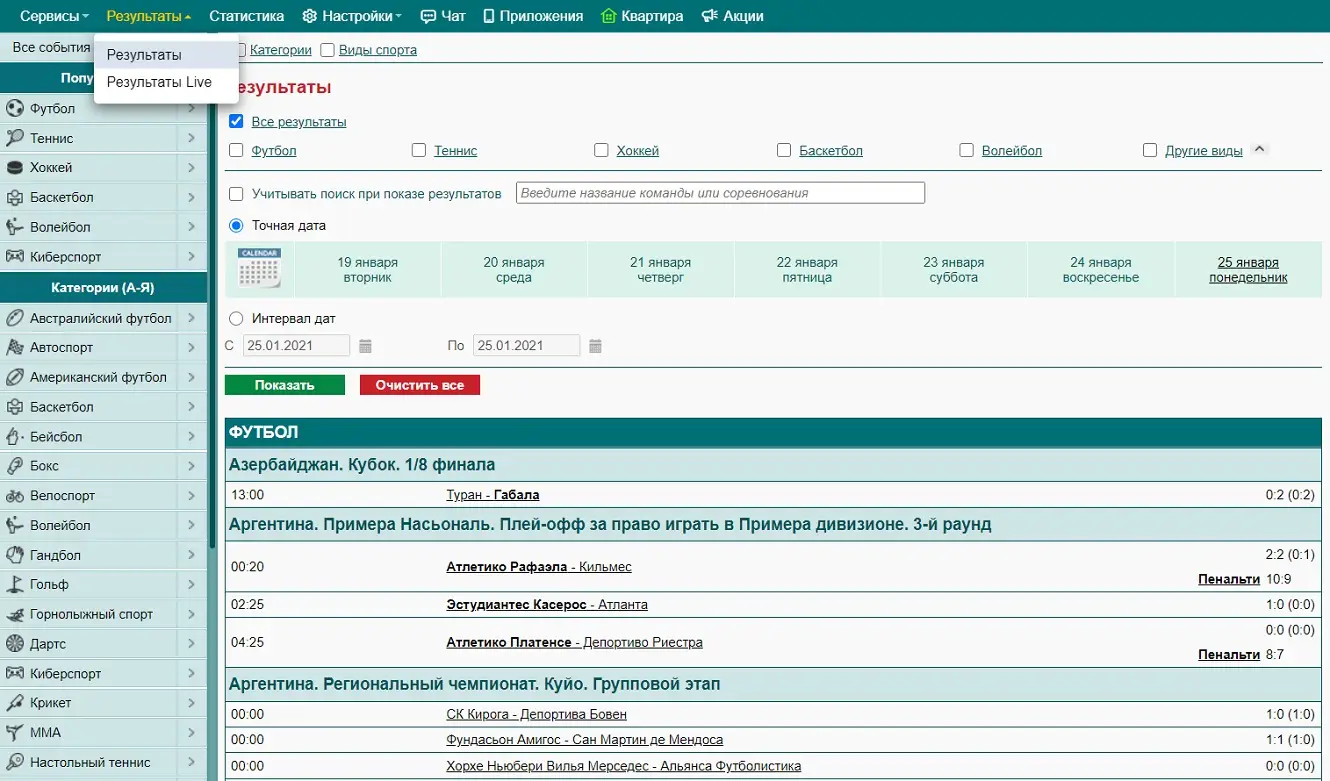Open the start date calendar icon
Viewport: 1330px width, 781px height.
point(366,346)
